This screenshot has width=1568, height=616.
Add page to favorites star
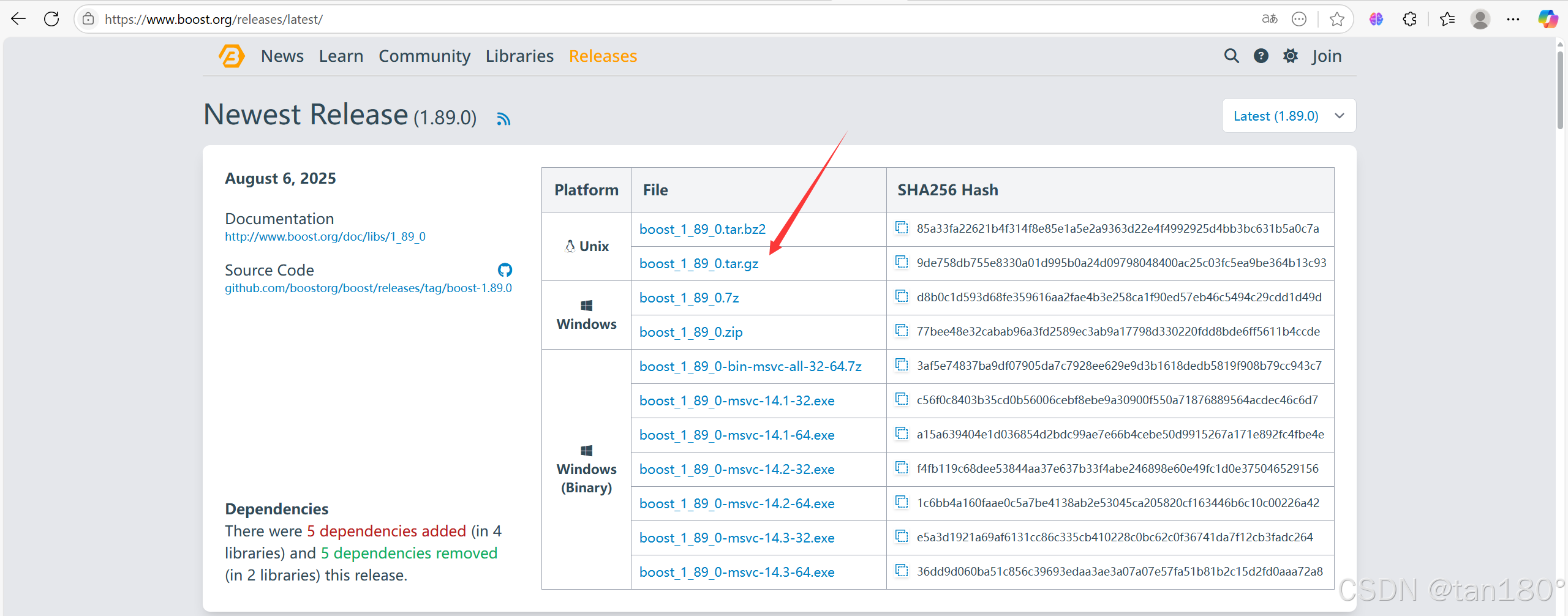pyautogui.click(x=1337, y=19)
